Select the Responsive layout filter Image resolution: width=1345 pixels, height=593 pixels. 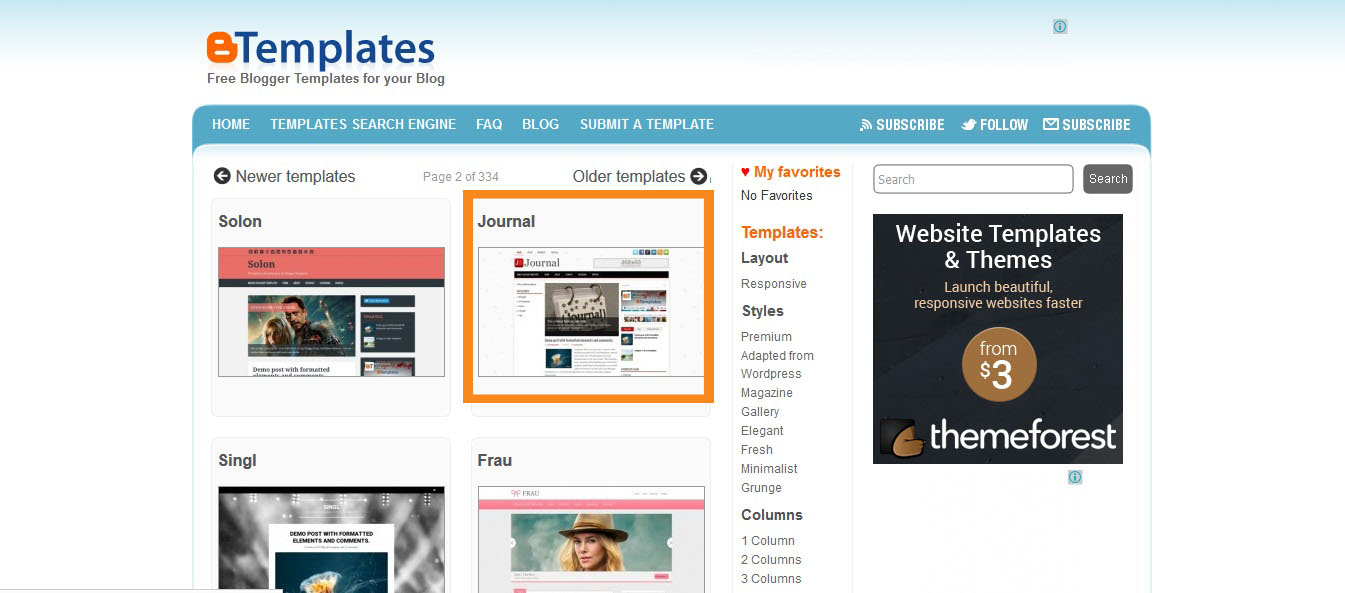[x=774, y=284]
